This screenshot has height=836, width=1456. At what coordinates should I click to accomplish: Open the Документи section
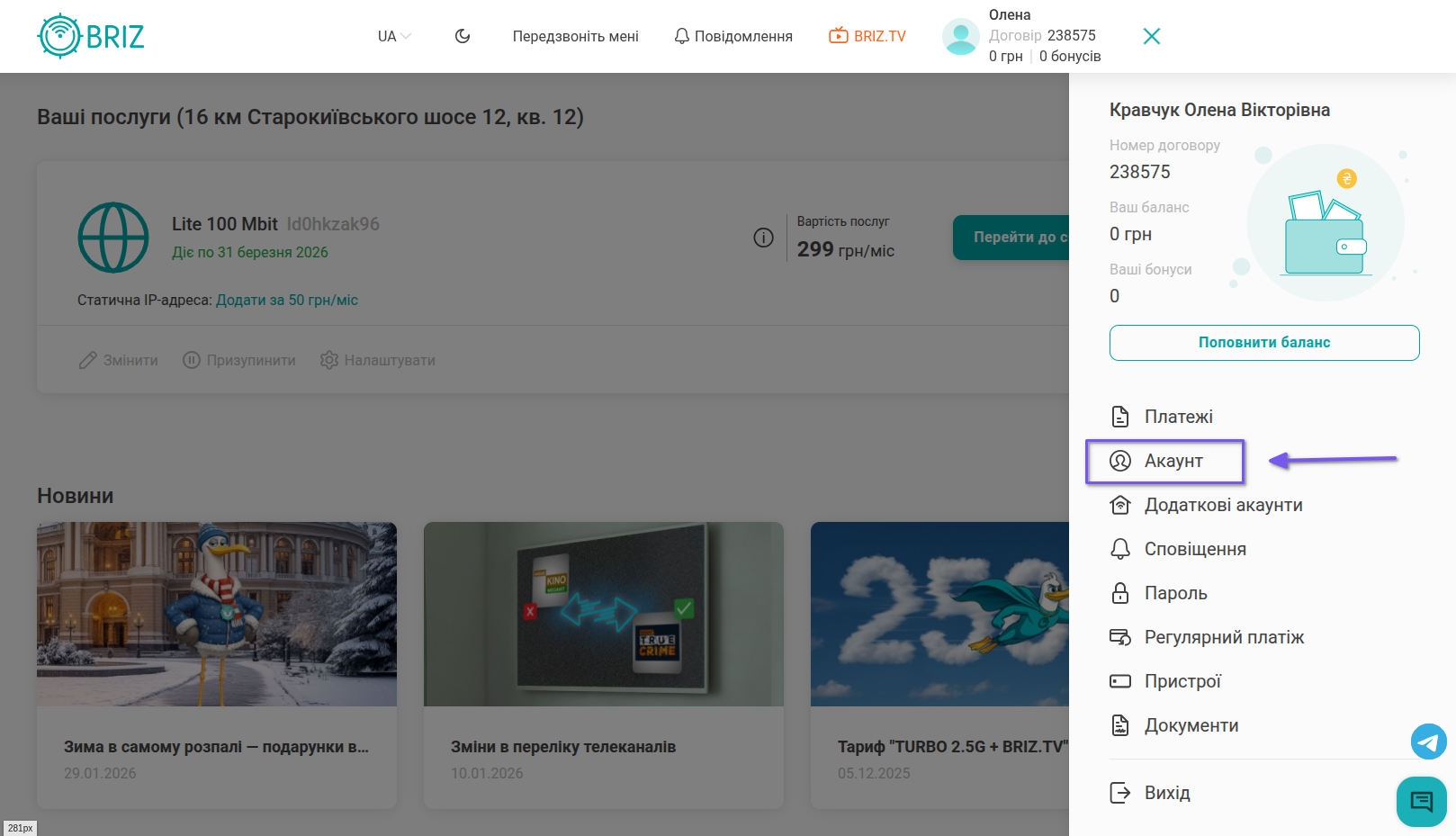1191,725
